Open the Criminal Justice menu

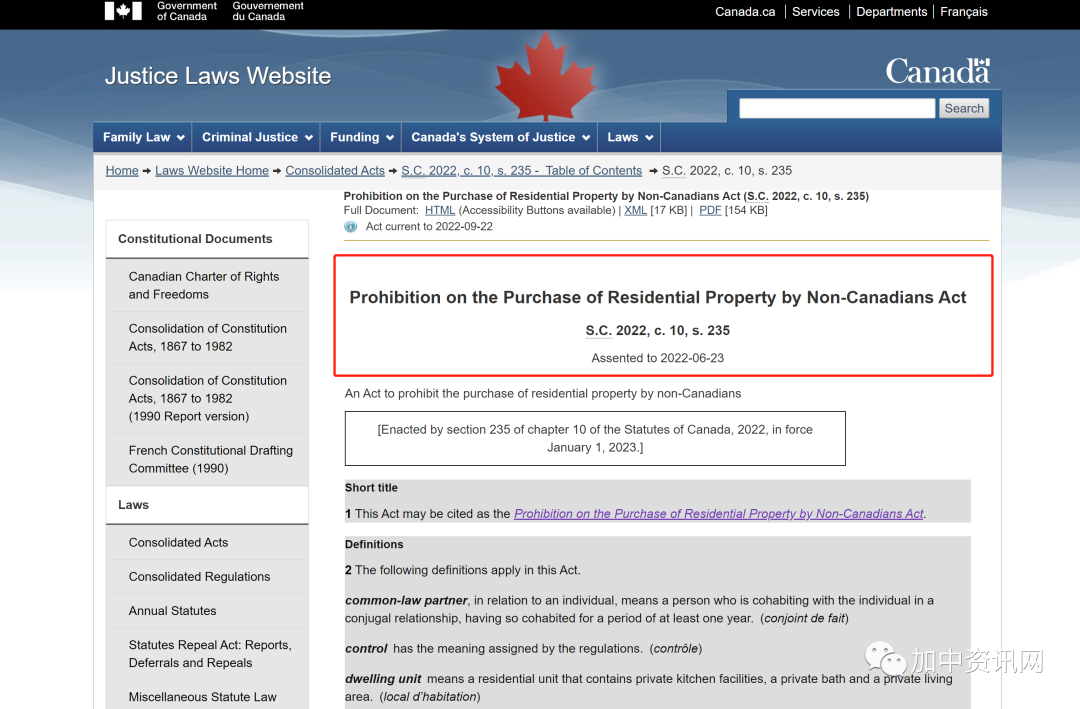pos(256,137)
